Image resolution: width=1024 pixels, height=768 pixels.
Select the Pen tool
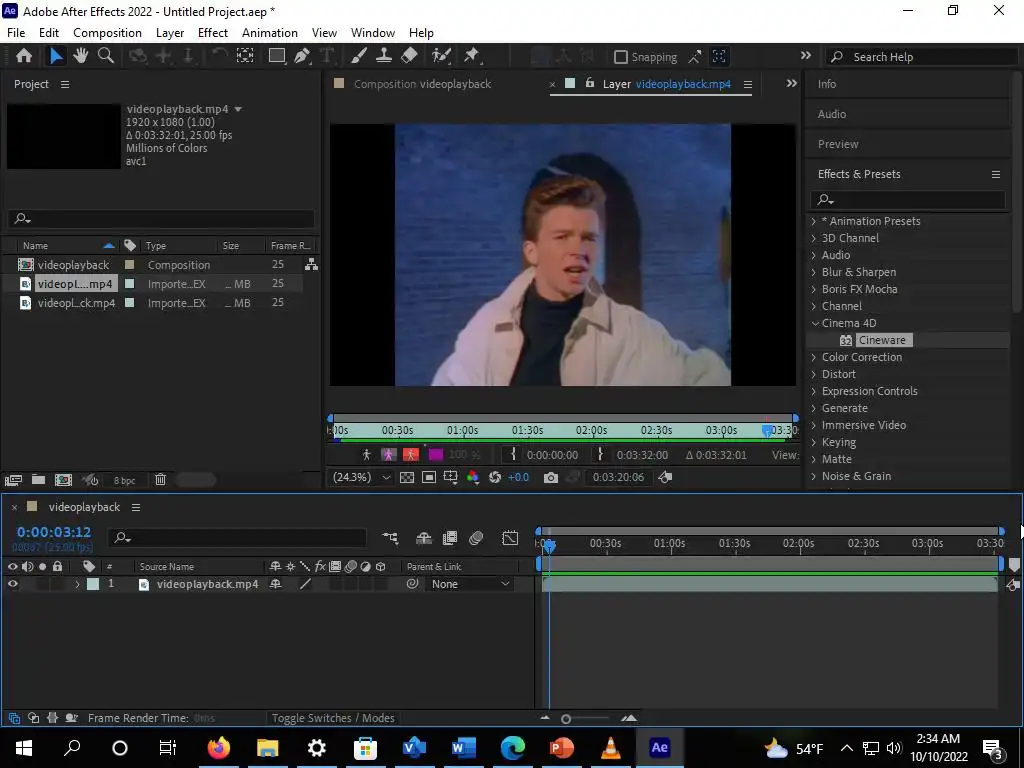point(302,56)
